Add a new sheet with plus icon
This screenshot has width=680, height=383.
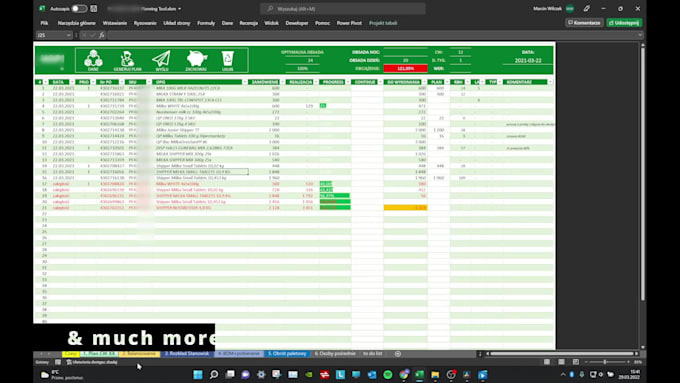[398, 354]
